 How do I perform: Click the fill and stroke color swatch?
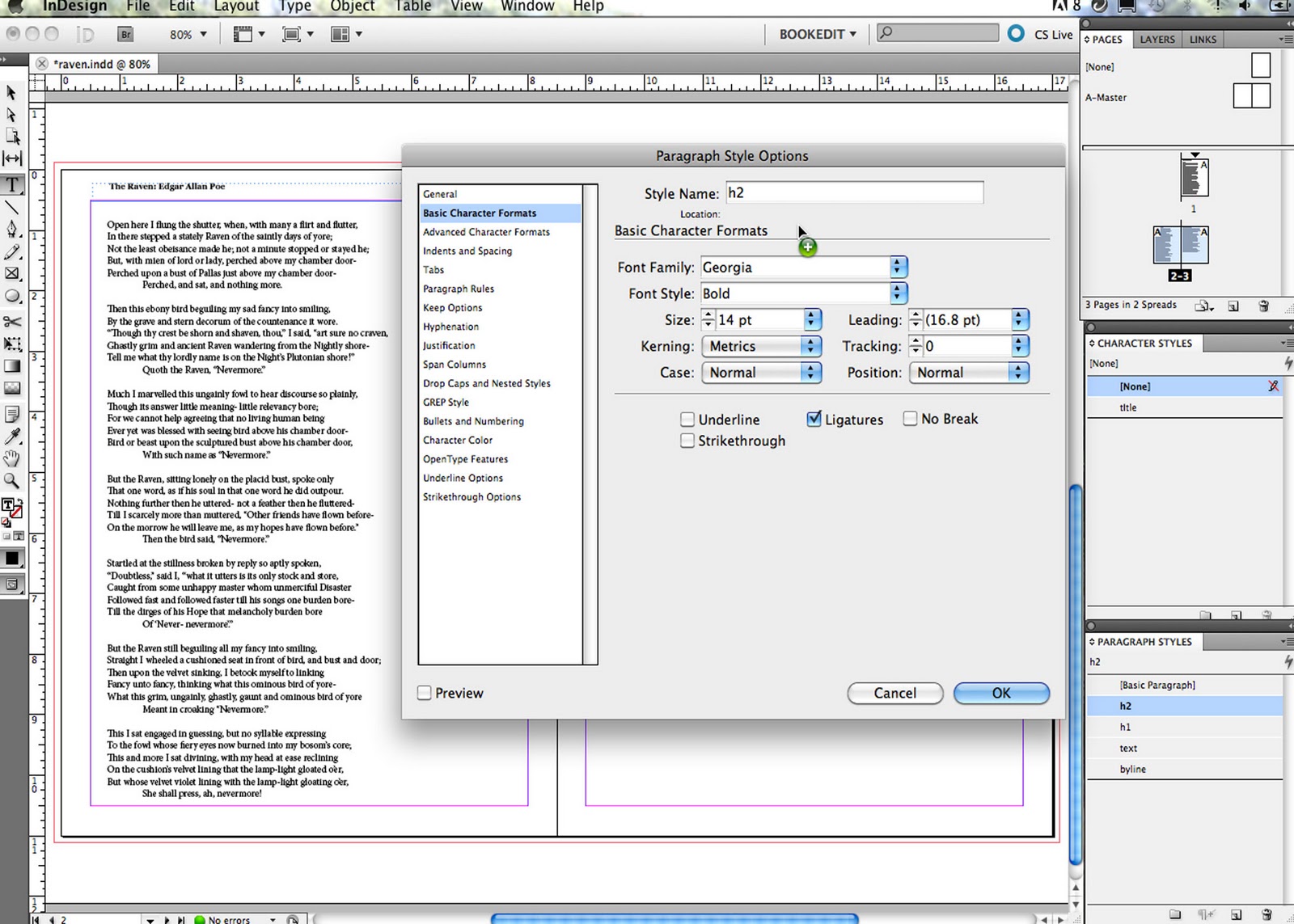[x=11, y=508]
